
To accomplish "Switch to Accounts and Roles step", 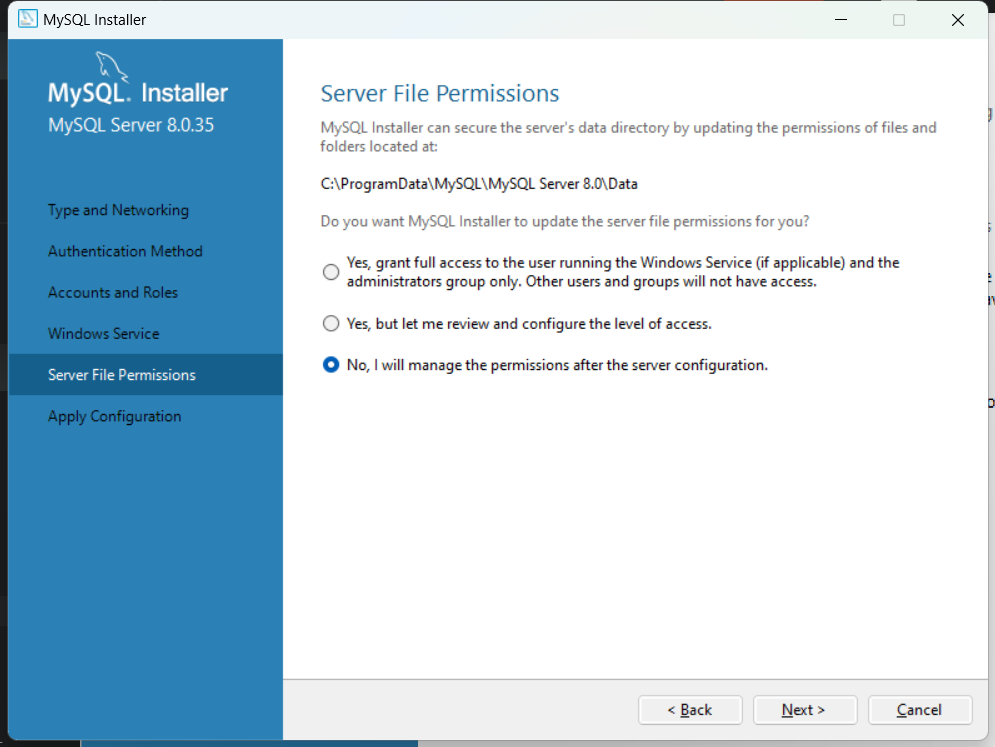I will coord(113,292).
